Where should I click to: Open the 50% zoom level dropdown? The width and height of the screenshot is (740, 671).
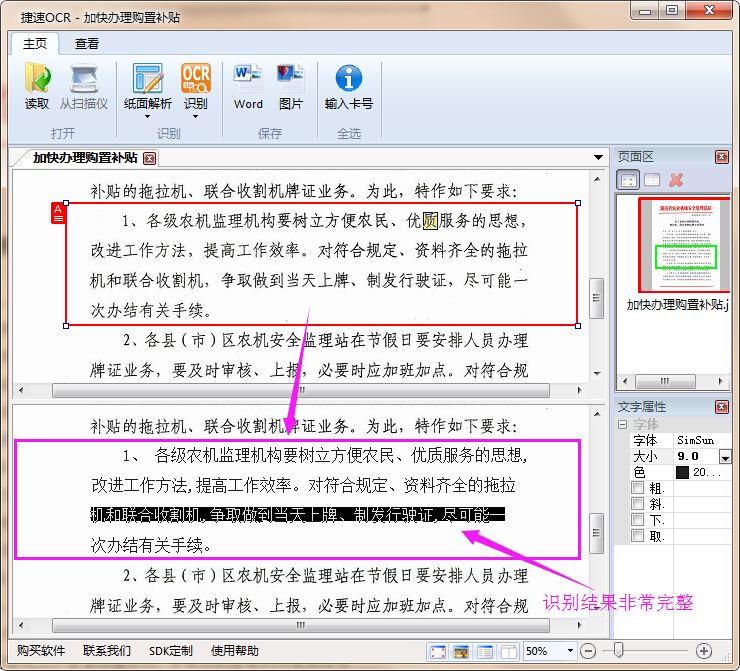click(x=570, y=651)
